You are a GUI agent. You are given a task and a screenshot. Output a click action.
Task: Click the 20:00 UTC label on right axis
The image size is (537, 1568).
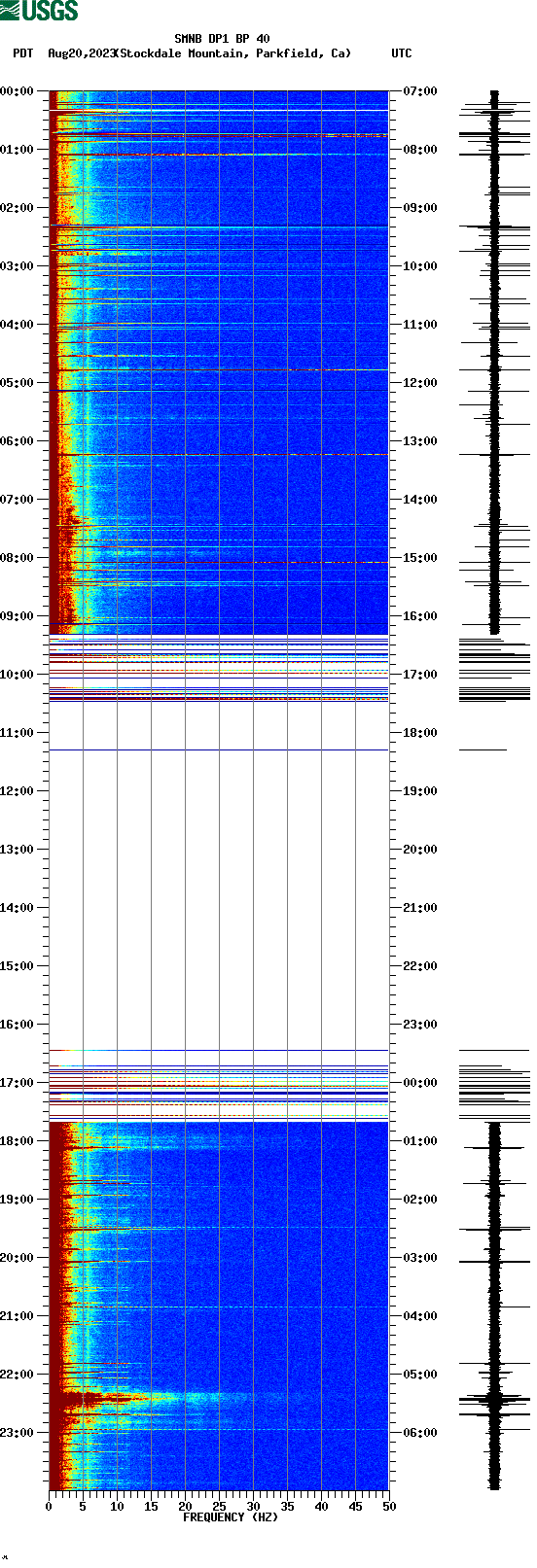coord(420,850)
